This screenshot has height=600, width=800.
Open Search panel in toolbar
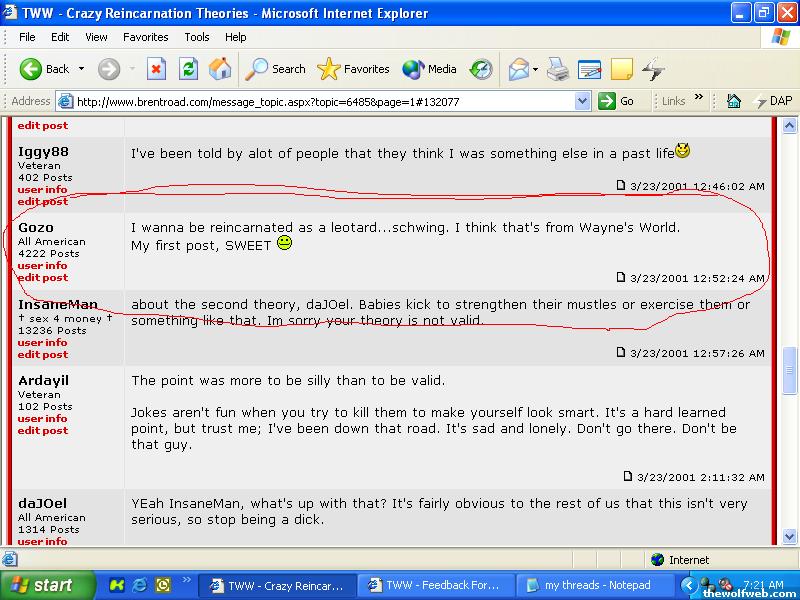(276, 69)
